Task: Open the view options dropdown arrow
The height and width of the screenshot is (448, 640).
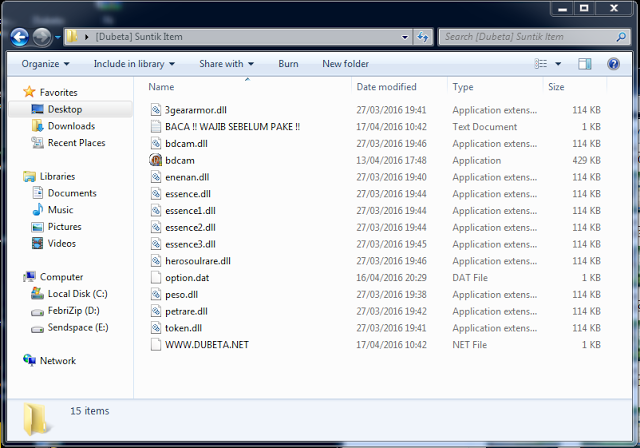Action: click(558, 64)
